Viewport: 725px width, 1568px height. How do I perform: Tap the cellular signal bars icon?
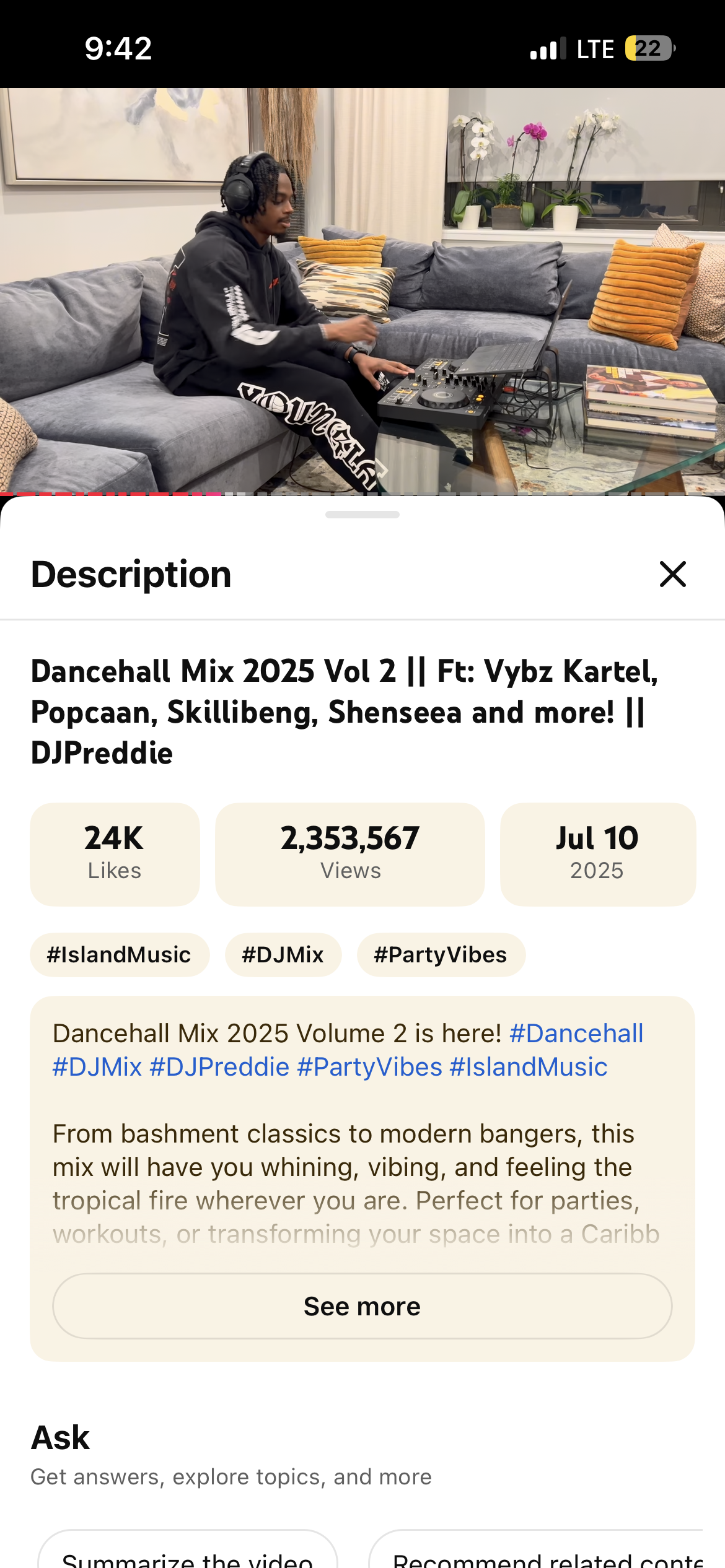point(548,48)
